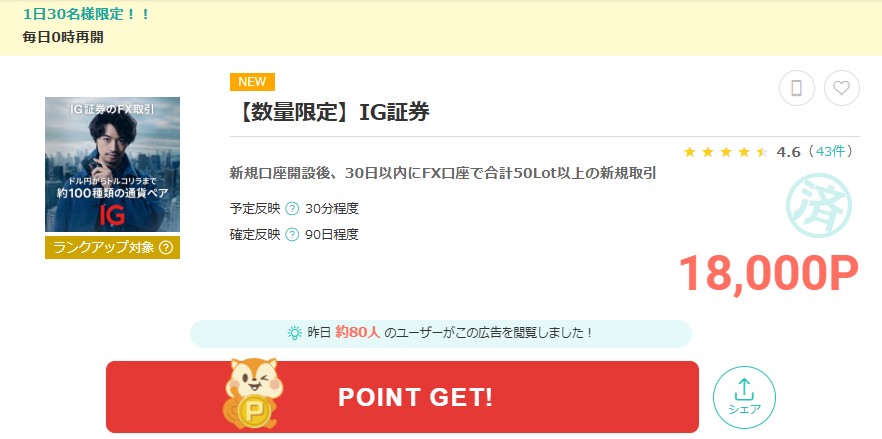882x439 pixels.
Task: Click the lightbulb icon in viewer notice
Action: [x=295, y=333]
